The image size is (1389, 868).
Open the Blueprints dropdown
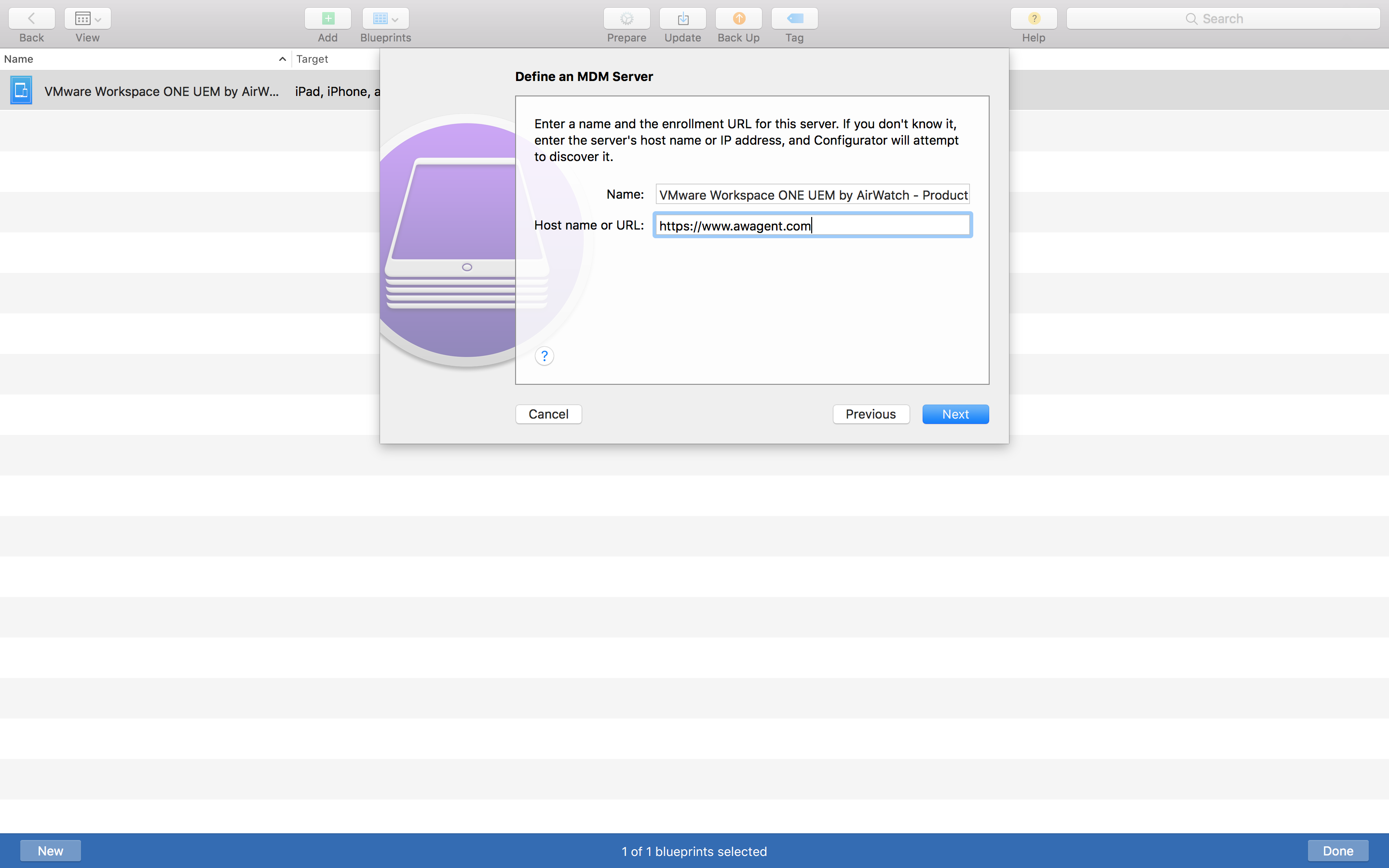pyautogui.click(x=385, y=19)
